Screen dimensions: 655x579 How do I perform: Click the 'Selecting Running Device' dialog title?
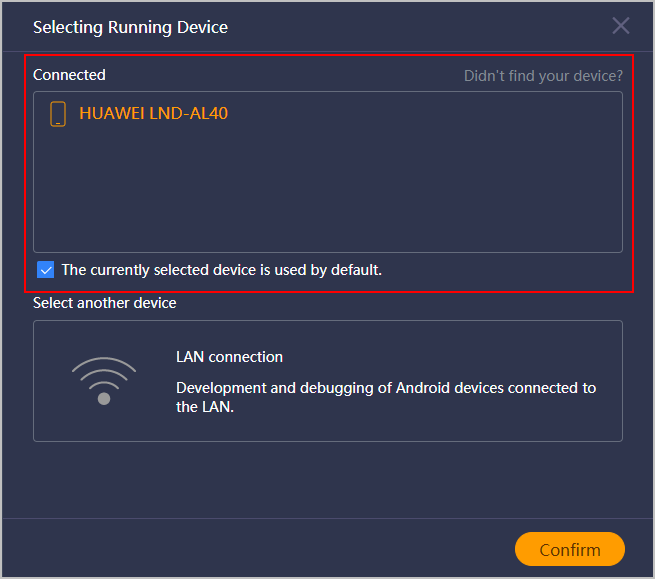[130, 28]
